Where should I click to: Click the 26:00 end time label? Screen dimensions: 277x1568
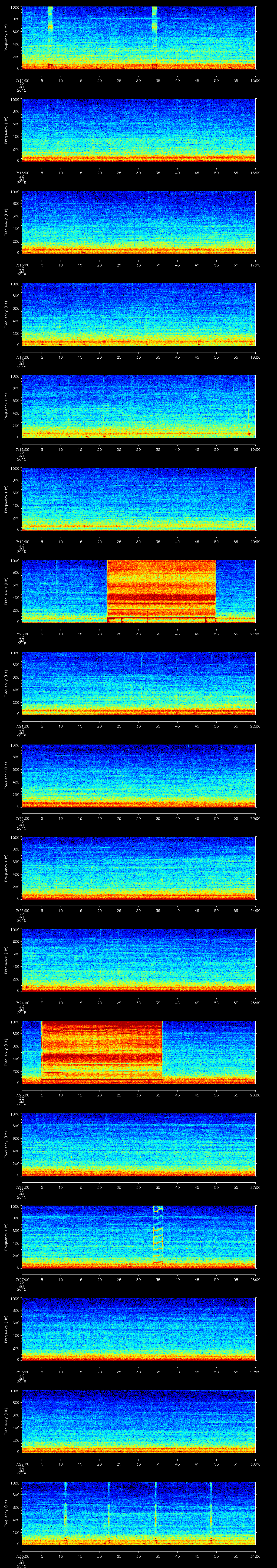[256, 1095]
